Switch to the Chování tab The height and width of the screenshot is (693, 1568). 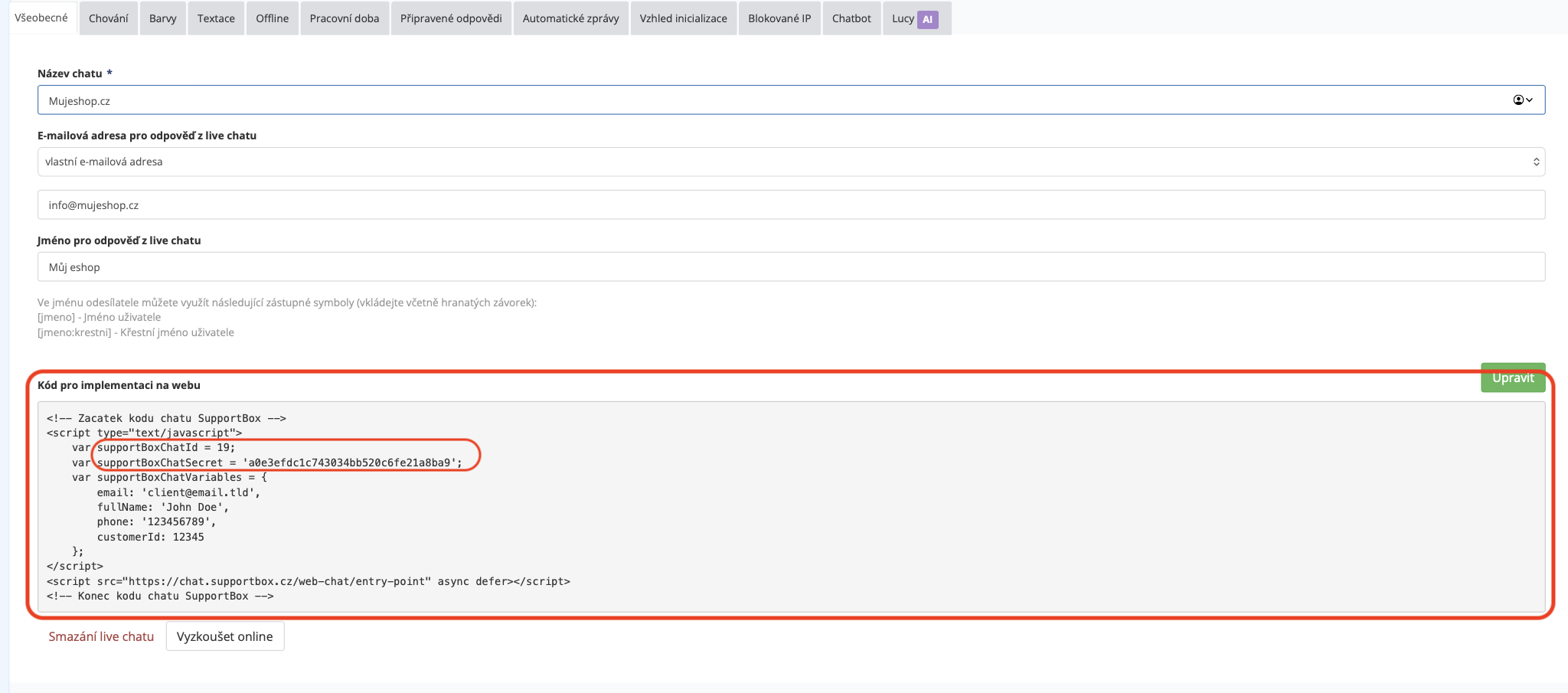point(108,18)
